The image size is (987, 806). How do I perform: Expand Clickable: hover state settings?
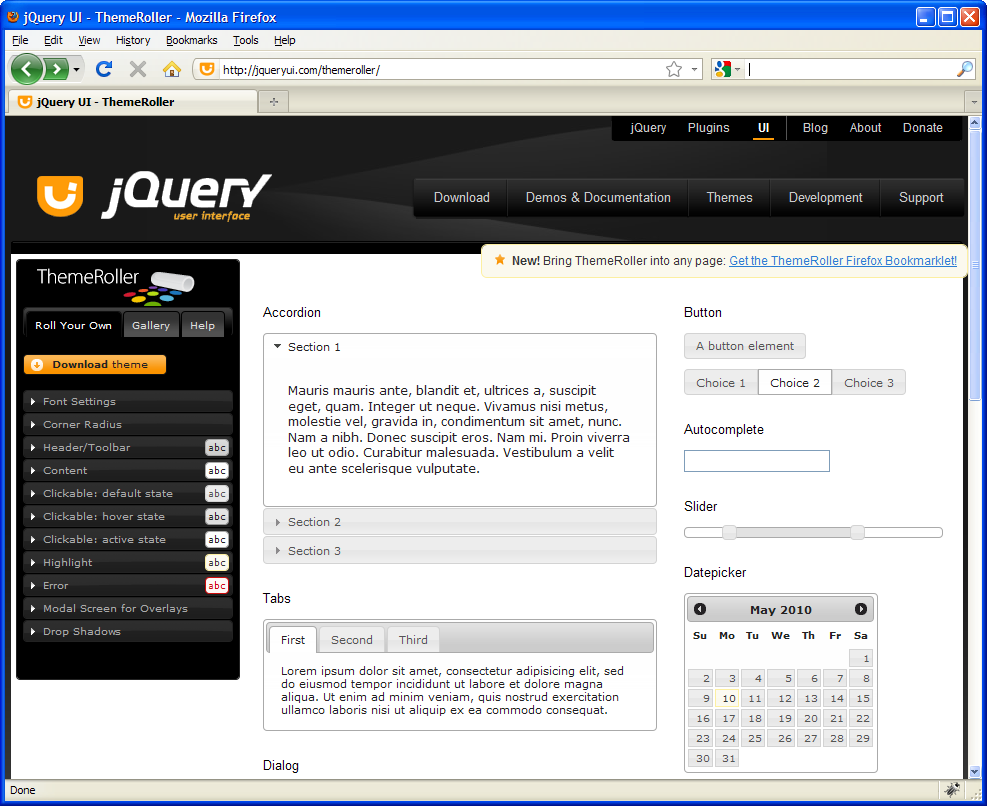tap(128, 516)
